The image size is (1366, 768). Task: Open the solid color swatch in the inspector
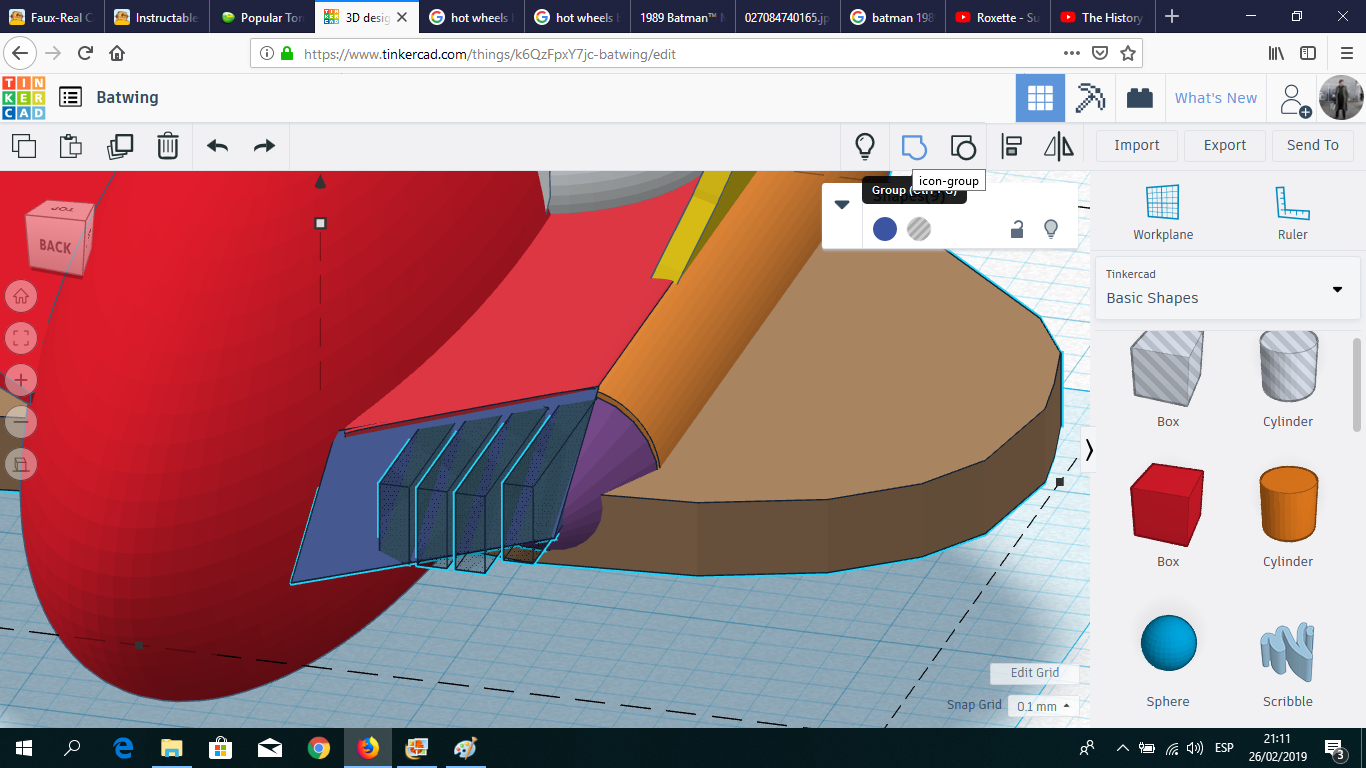(884, 229)
